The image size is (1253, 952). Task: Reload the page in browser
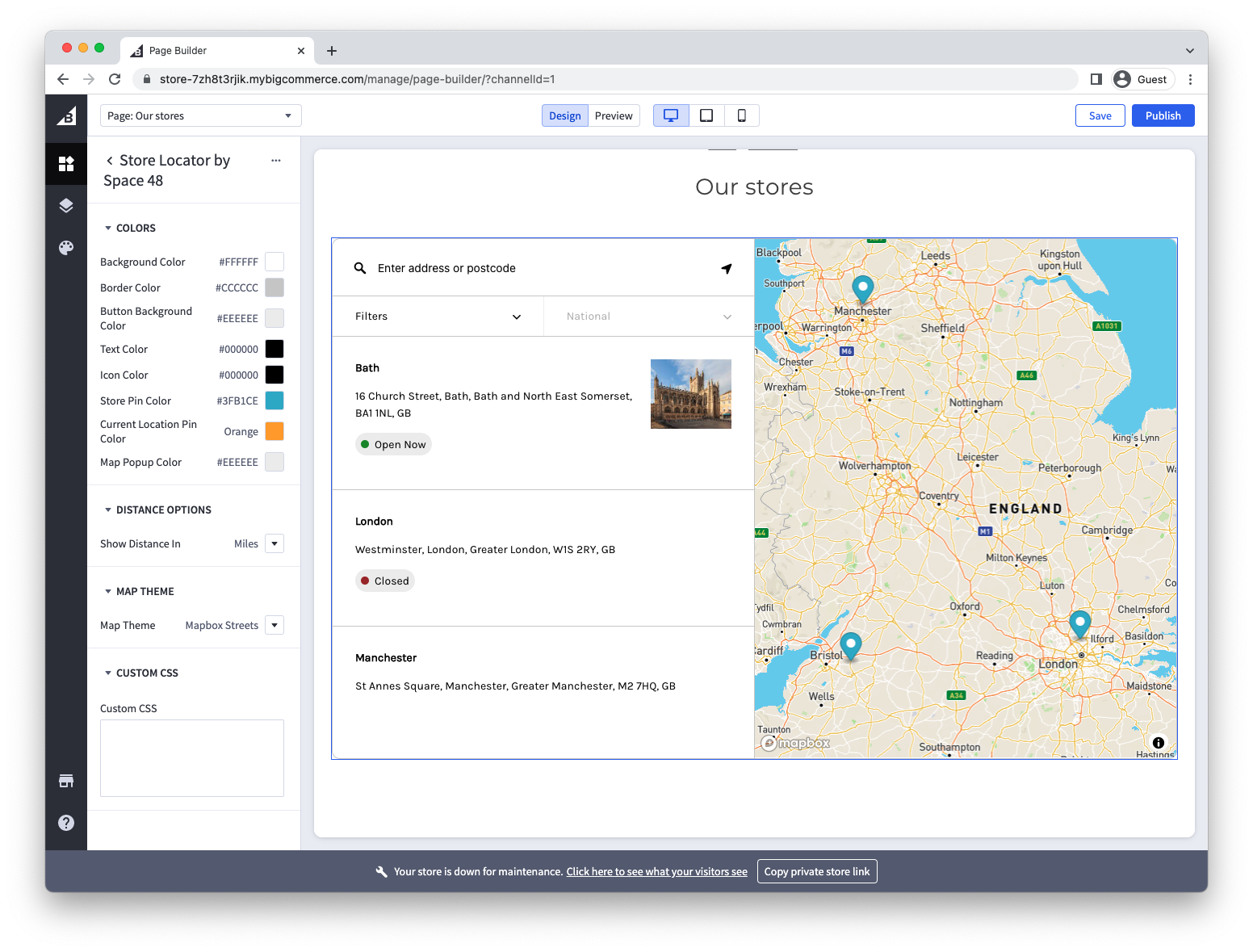115,79
